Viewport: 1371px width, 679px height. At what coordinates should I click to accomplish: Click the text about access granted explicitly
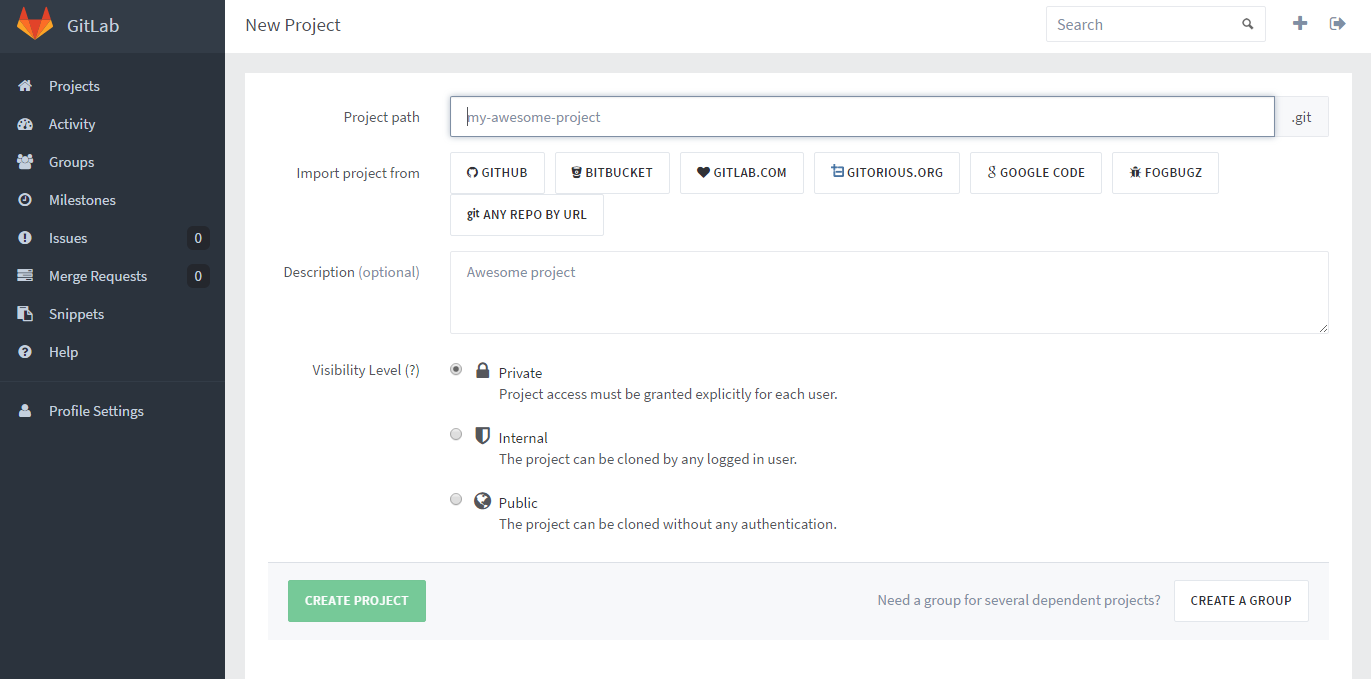[x=668, y=394]
